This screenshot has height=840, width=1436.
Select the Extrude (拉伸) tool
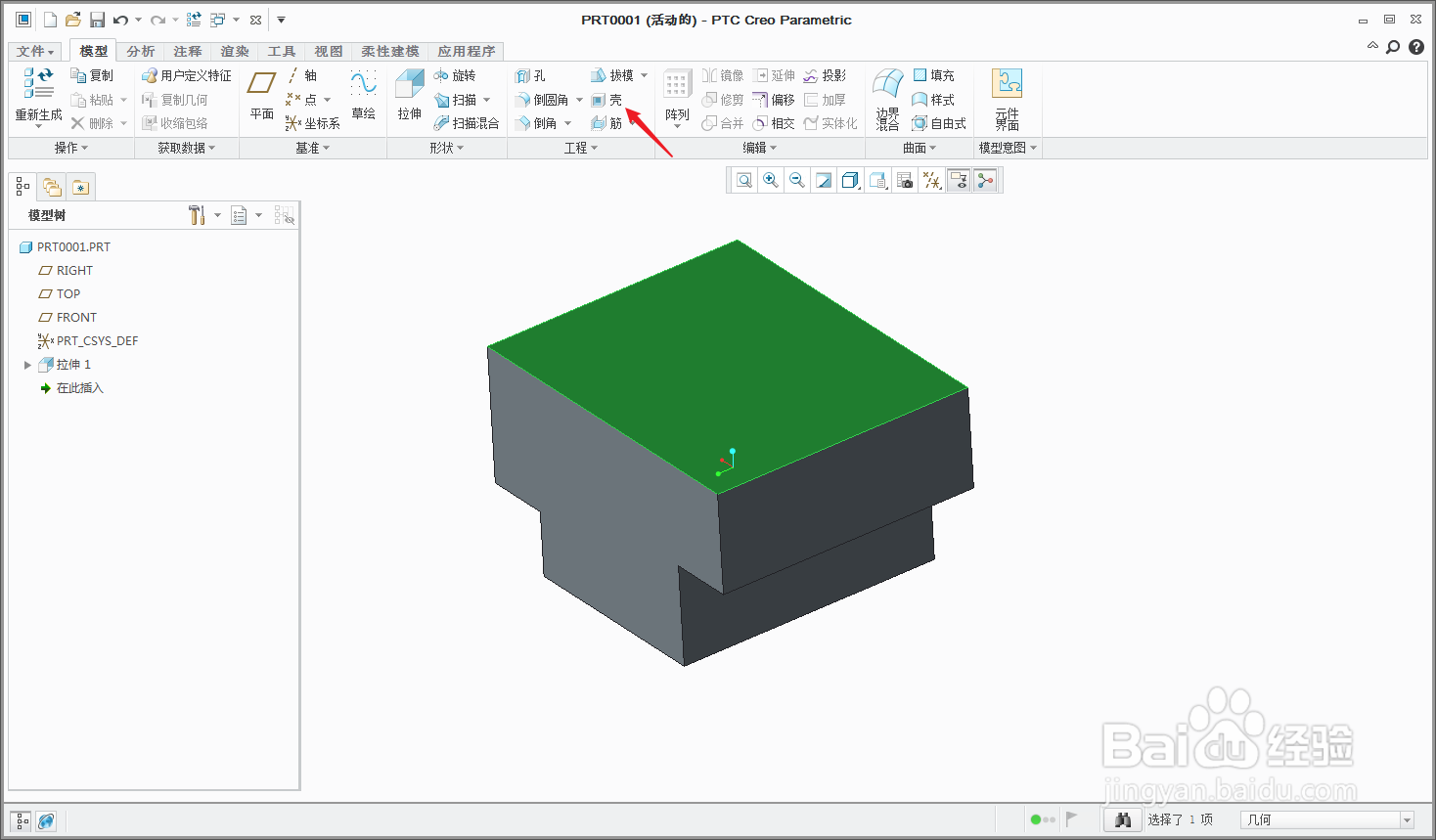tap(410, 95)
